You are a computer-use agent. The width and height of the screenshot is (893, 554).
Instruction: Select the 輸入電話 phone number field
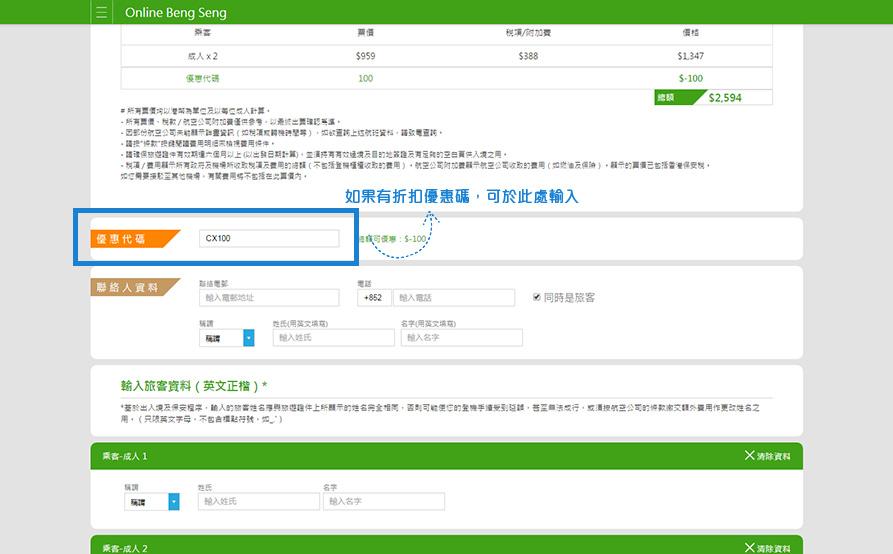[453, 298]
